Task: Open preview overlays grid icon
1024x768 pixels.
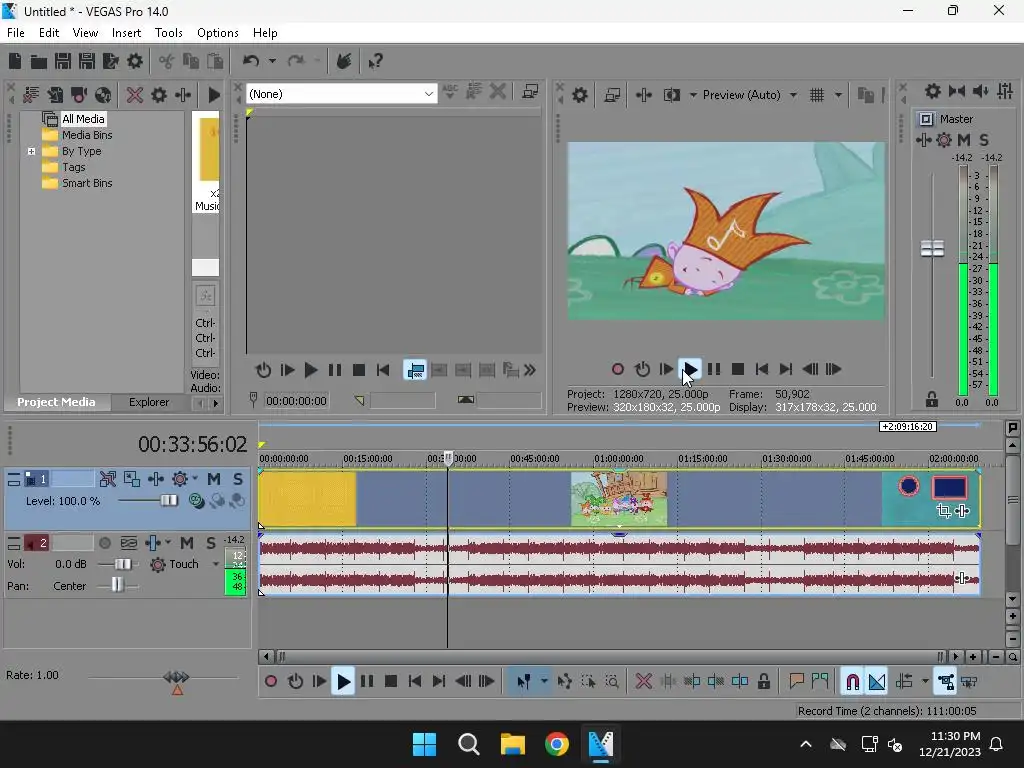Action: click(817, 95)
